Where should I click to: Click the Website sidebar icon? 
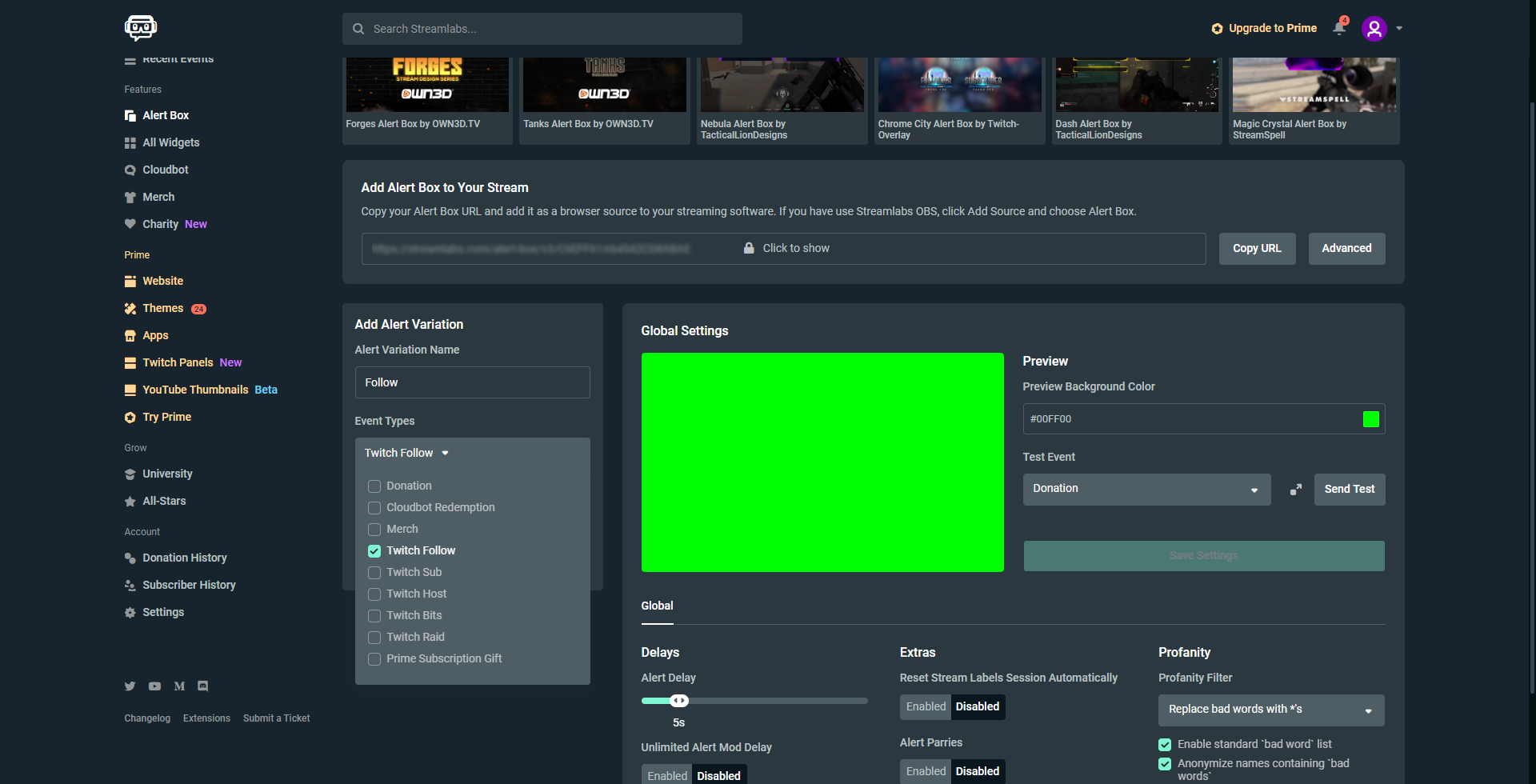[x=130, y=282]
